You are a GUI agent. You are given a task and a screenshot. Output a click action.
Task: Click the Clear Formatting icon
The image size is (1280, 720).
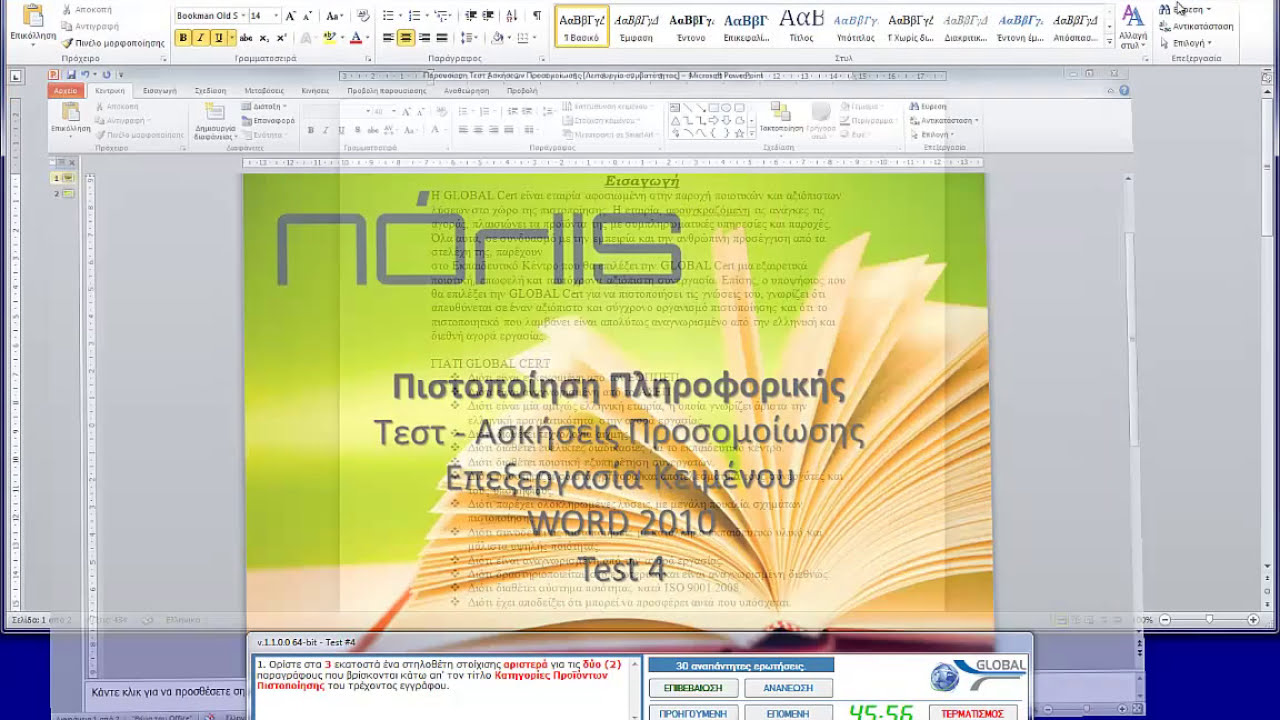point(363,16)
